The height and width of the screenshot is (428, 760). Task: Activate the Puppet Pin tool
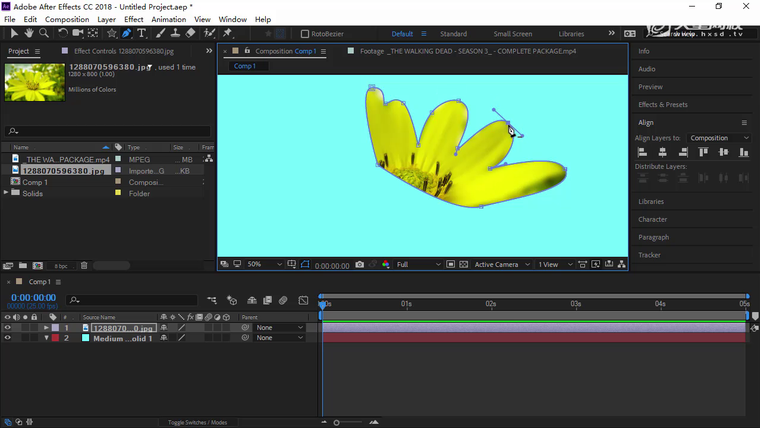pyautogui.click(x=225, y=33)
